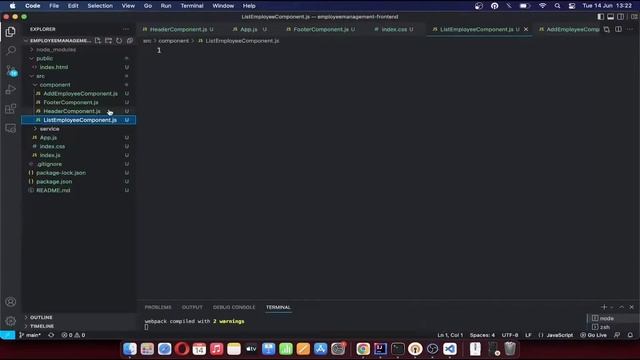640x360 pixels.
Task: Switch to index.css editor tab
Action: [x=394, y=29]
